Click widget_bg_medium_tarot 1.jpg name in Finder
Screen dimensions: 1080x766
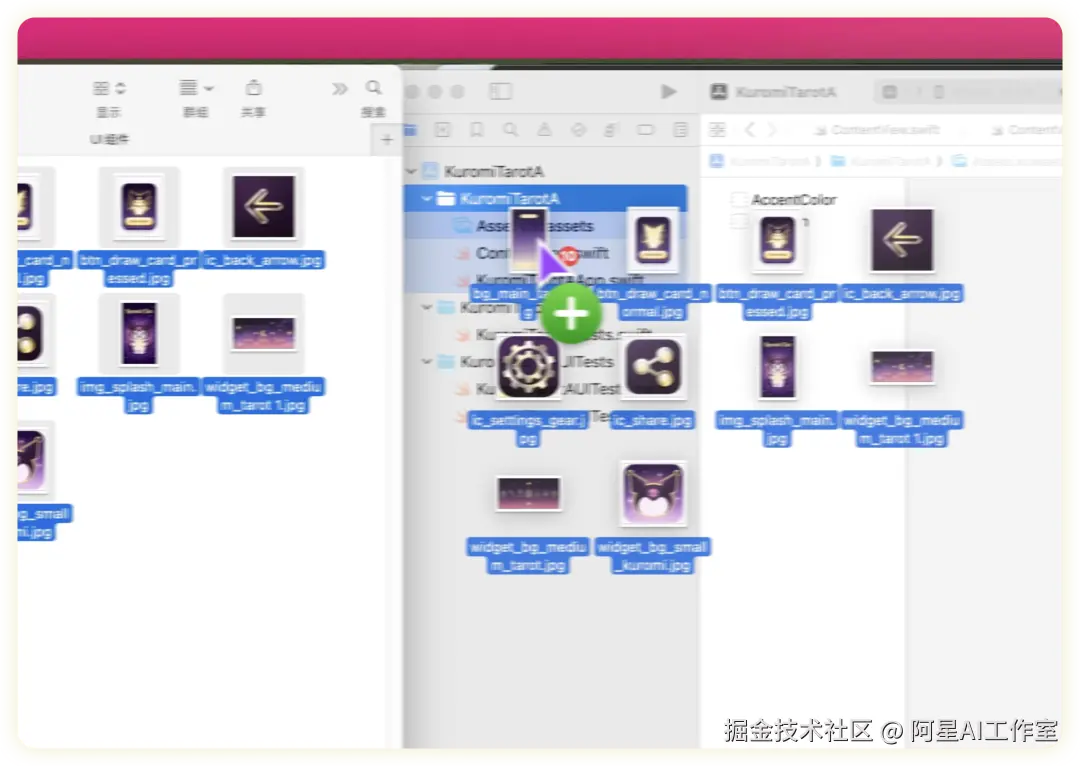click(x=264, y=396)
